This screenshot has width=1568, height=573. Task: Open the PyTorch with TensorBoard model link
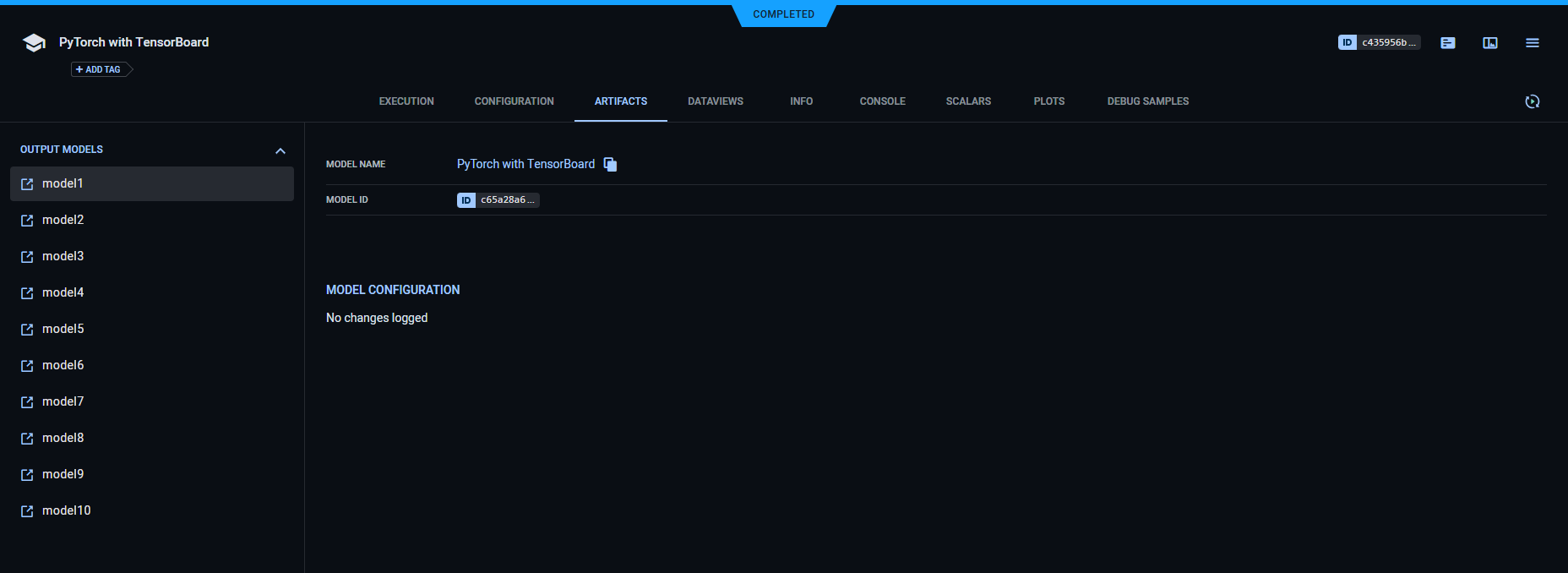[x=525, y=164]
